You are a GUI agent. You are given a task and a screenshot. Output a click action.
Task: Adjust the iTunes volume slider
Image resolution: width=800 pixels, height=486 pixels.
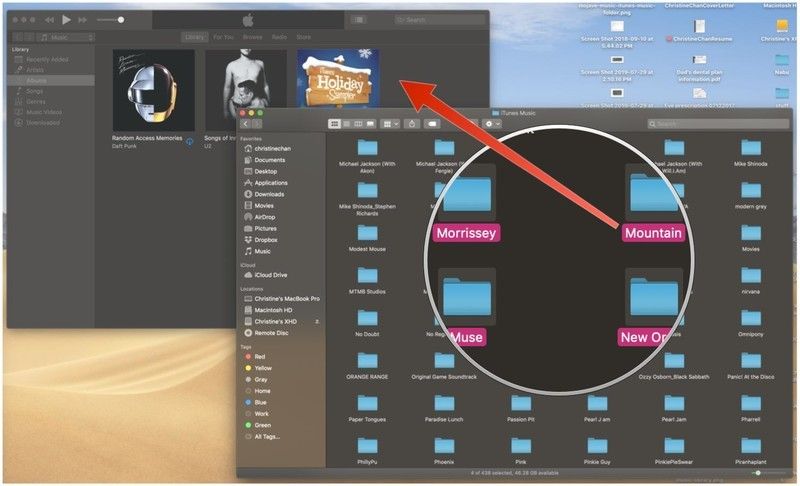pos(110,20)
